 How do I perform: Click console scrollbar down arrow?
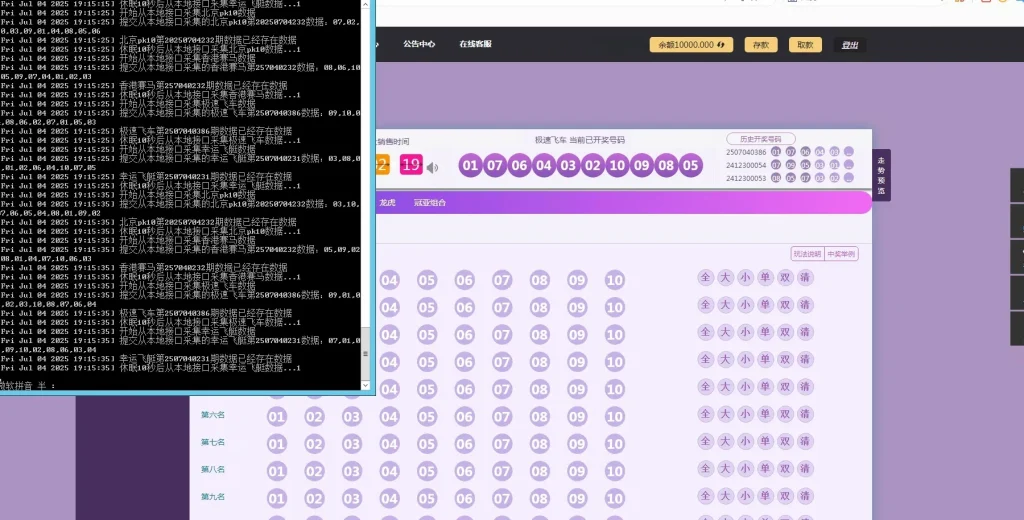(365, 385)
